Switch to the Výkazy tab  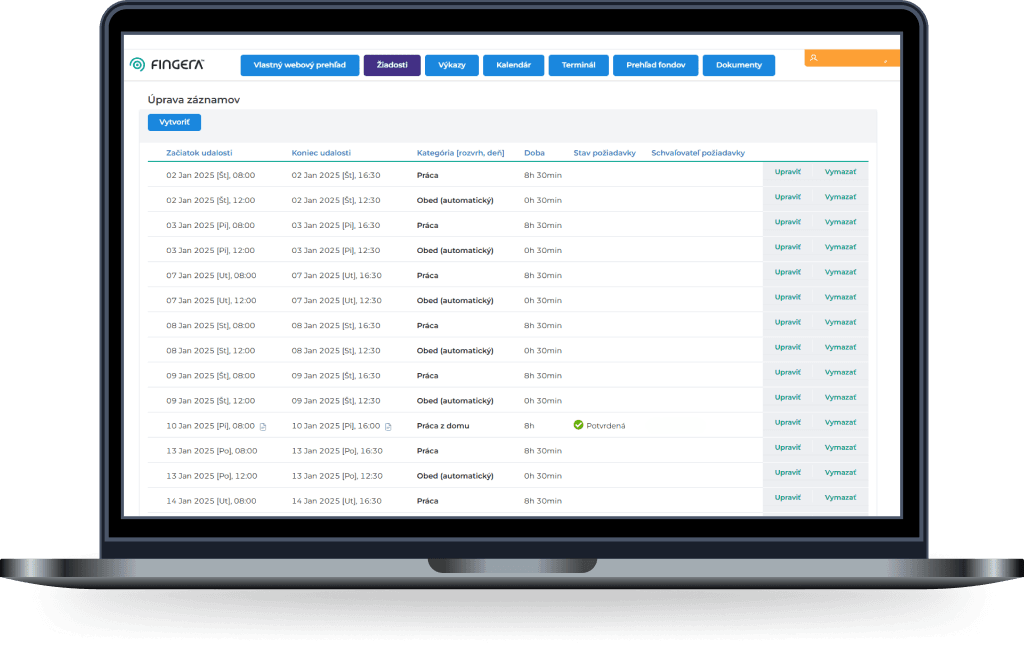click(451, 65)
